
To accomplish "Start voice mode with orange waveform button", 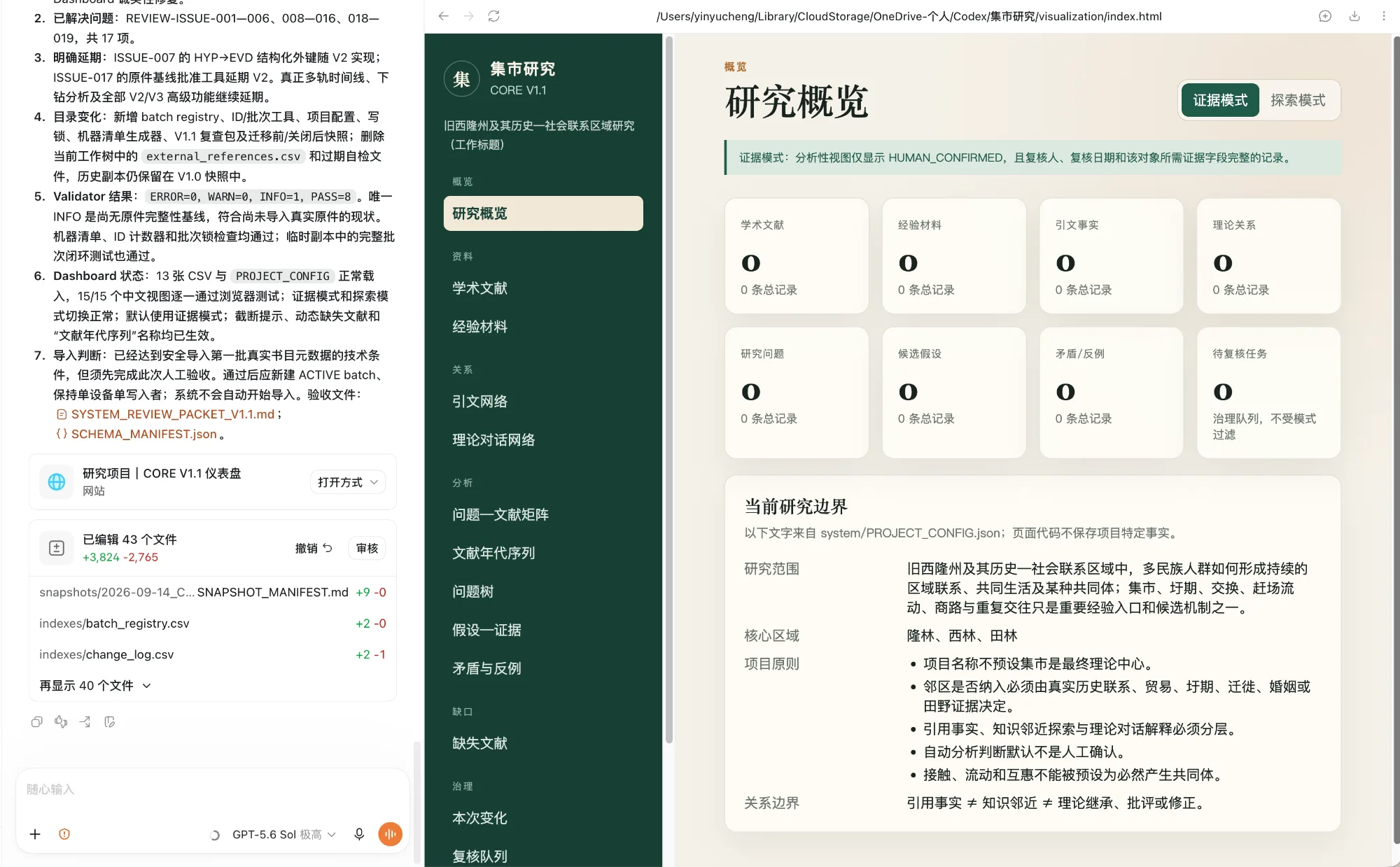I will (390, 834).
